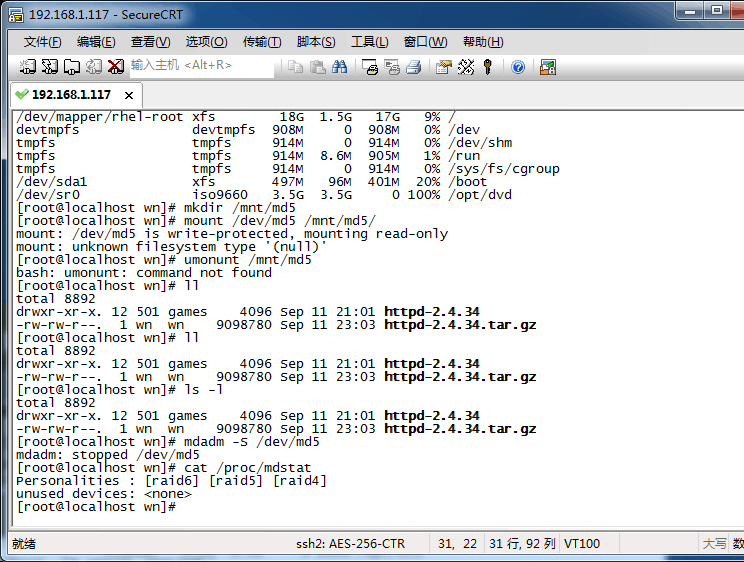Open Session Options icon
Screen dimensions: 744x562
(x=444, y=67)
